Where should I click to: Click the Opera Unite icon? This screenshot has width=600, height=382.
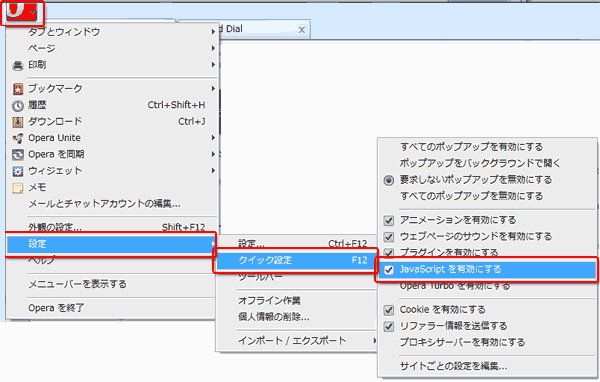click(x=18, y=138)
